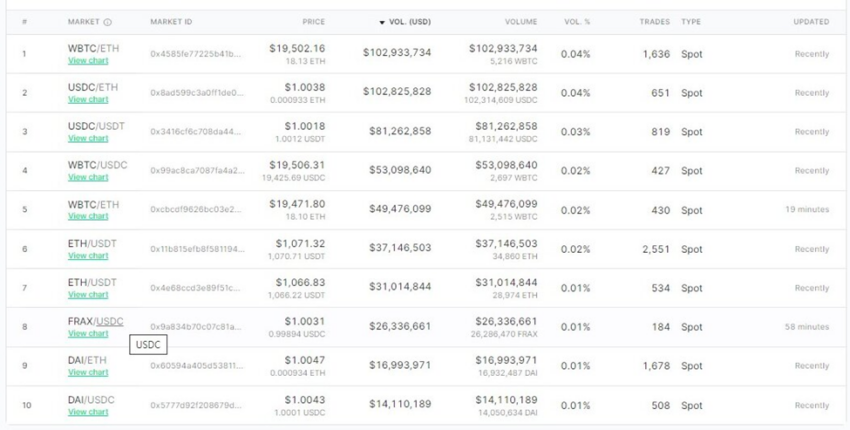Open View chart for the USDC/USDT market
The width and height of the screenshot is (850, 430).
[88, 139]
